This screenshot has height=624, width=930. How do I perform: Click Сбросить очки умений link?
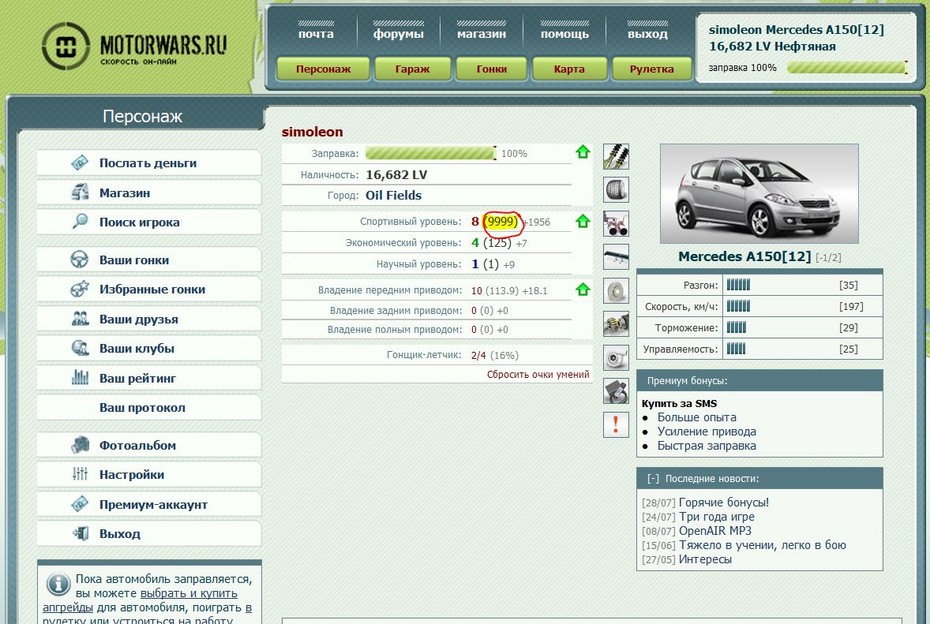[538, 374]
